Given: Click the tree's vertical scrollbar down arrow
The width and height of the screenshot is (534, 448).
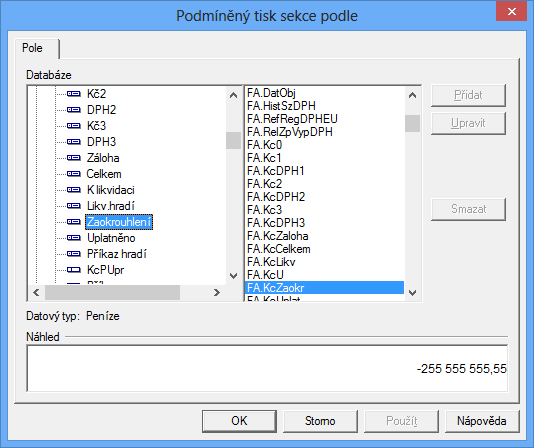Looking at the screenshot, I should tap(234, 275).
